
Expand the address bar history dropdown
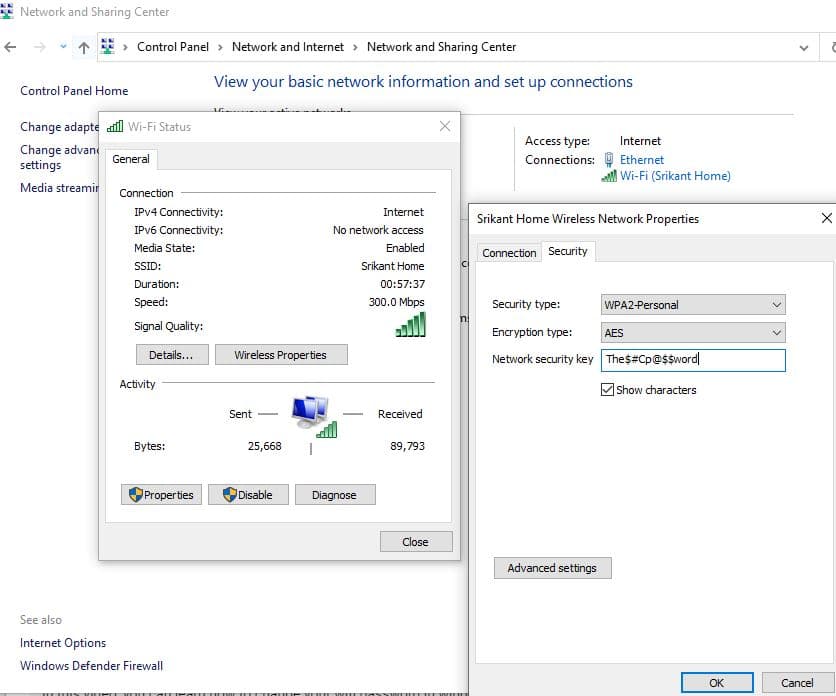pyautogui.click(x=804, y=47)
